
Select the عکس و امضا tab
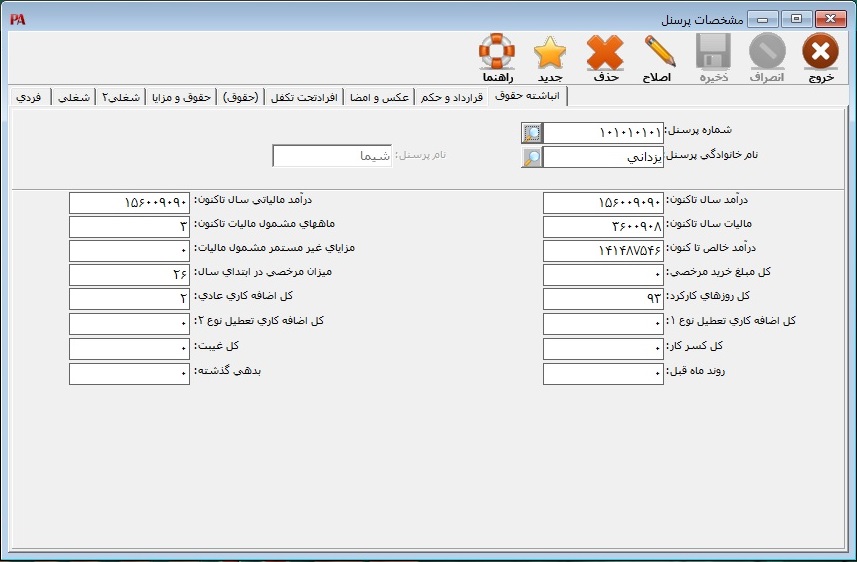(378, 97)
